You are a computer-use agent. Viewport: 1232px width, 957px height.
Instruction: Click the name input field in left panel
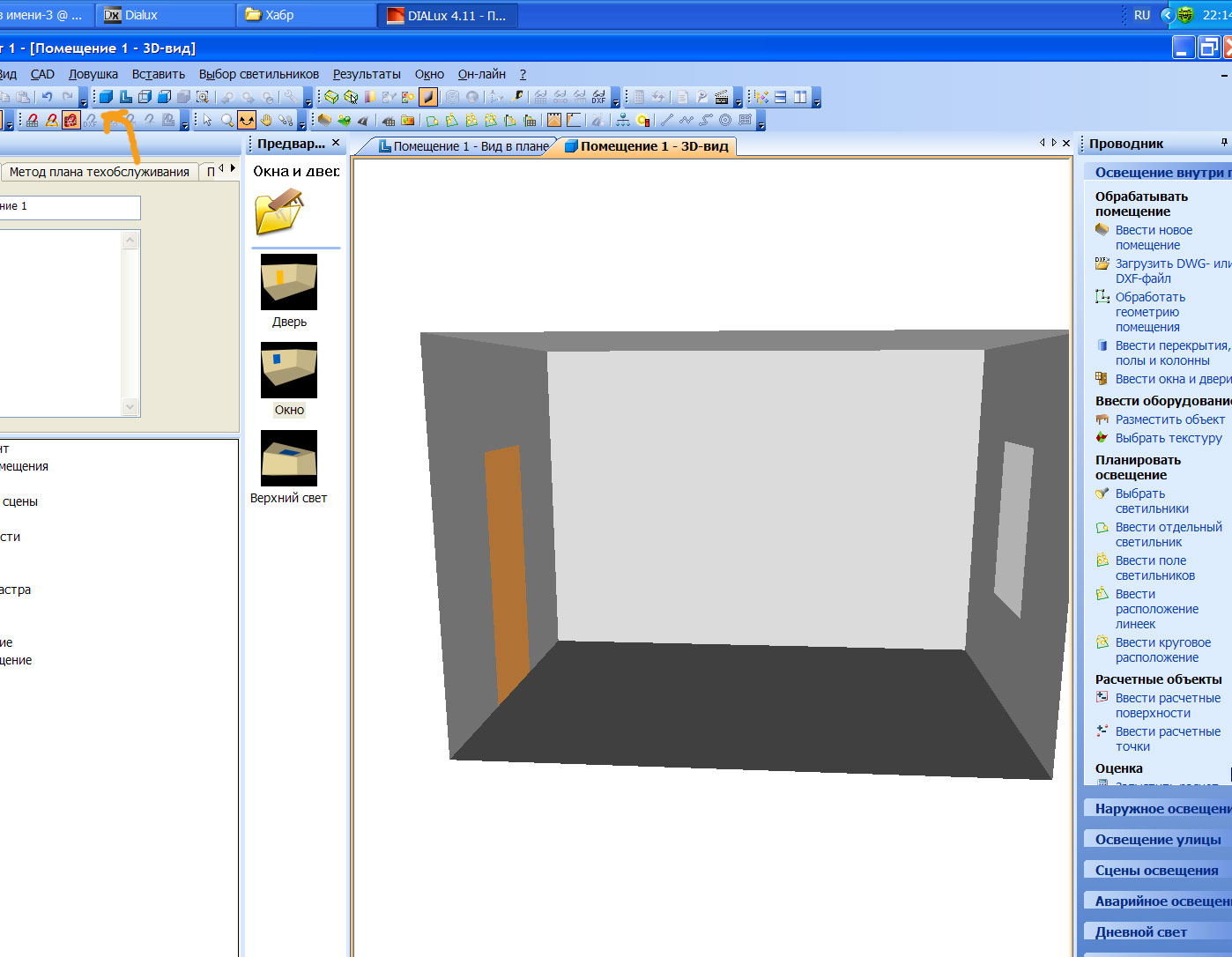(x=70, y=207)
